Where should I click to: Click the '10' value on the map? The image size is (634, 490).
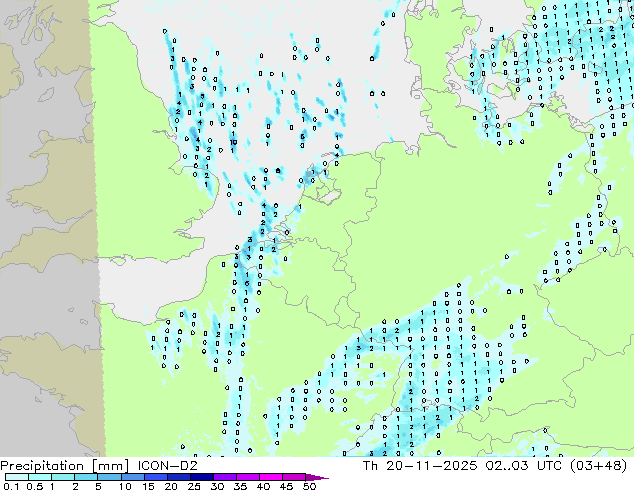[233, 142]
